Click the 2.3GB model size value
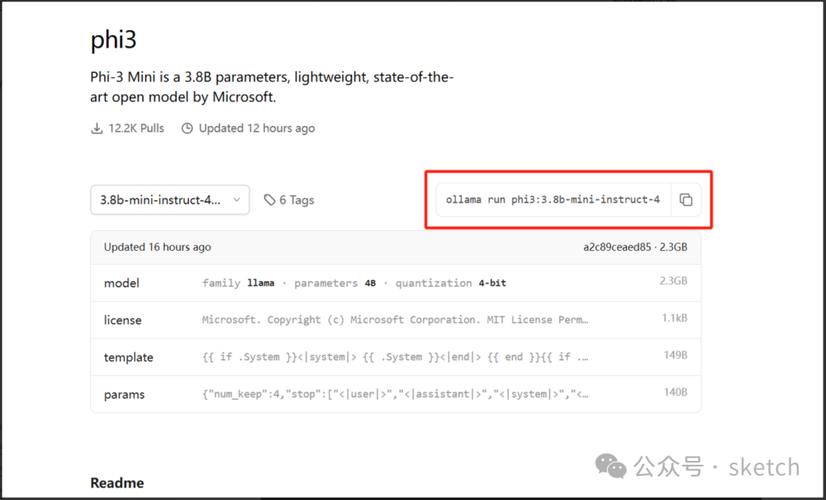 [x=674, y=281]
